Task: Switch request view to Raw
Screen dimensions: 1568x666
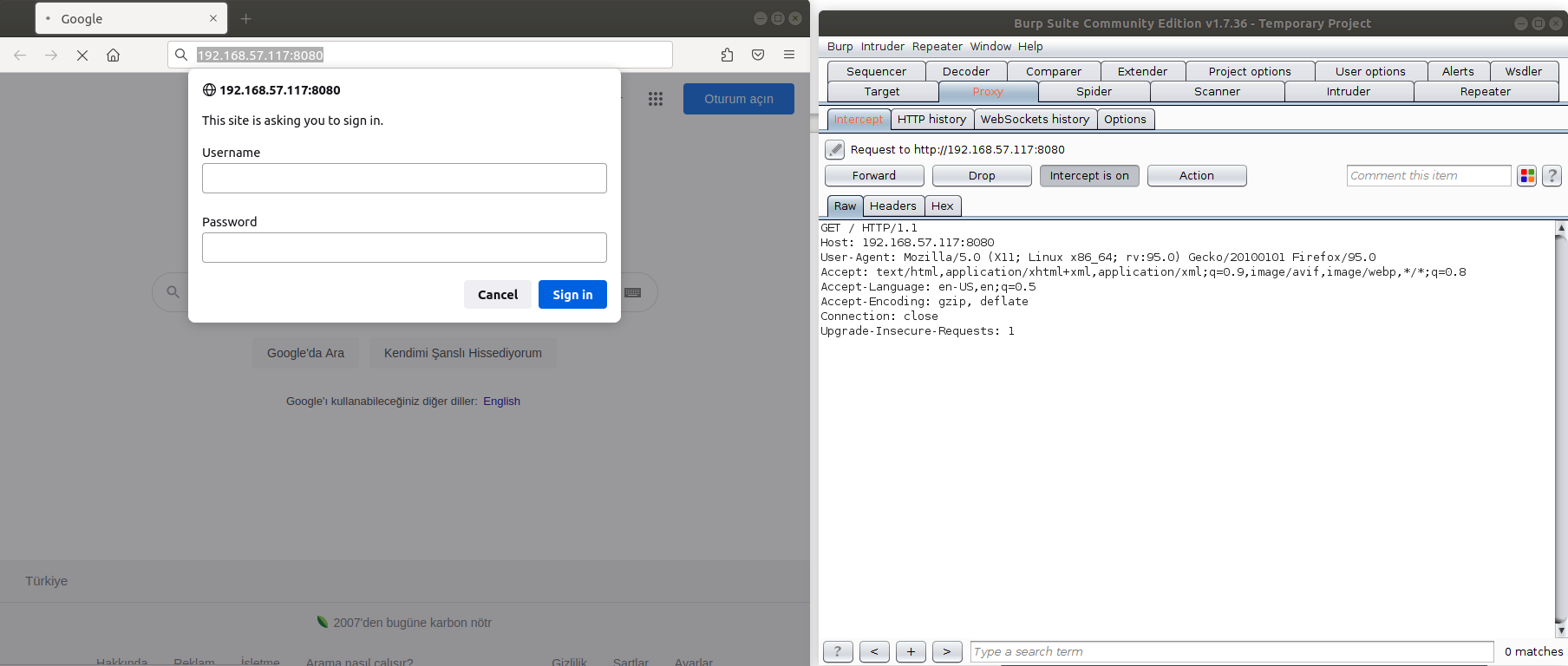Action: click(x=845, y=206)
